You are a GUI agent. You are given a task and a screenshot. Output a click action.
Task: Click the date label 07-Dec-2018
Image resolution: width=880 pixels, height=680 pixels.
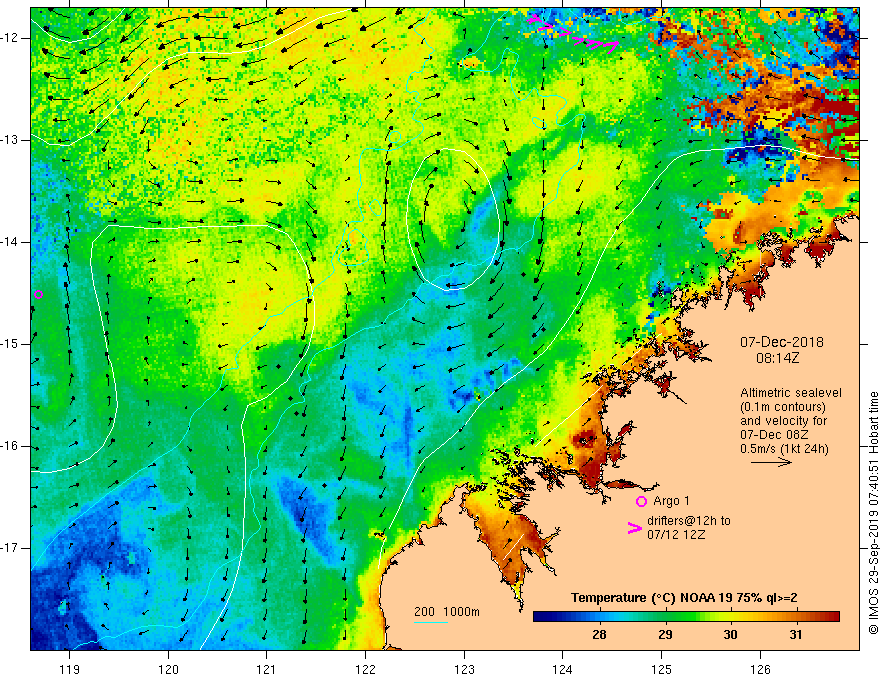click(x=782, y=342)
